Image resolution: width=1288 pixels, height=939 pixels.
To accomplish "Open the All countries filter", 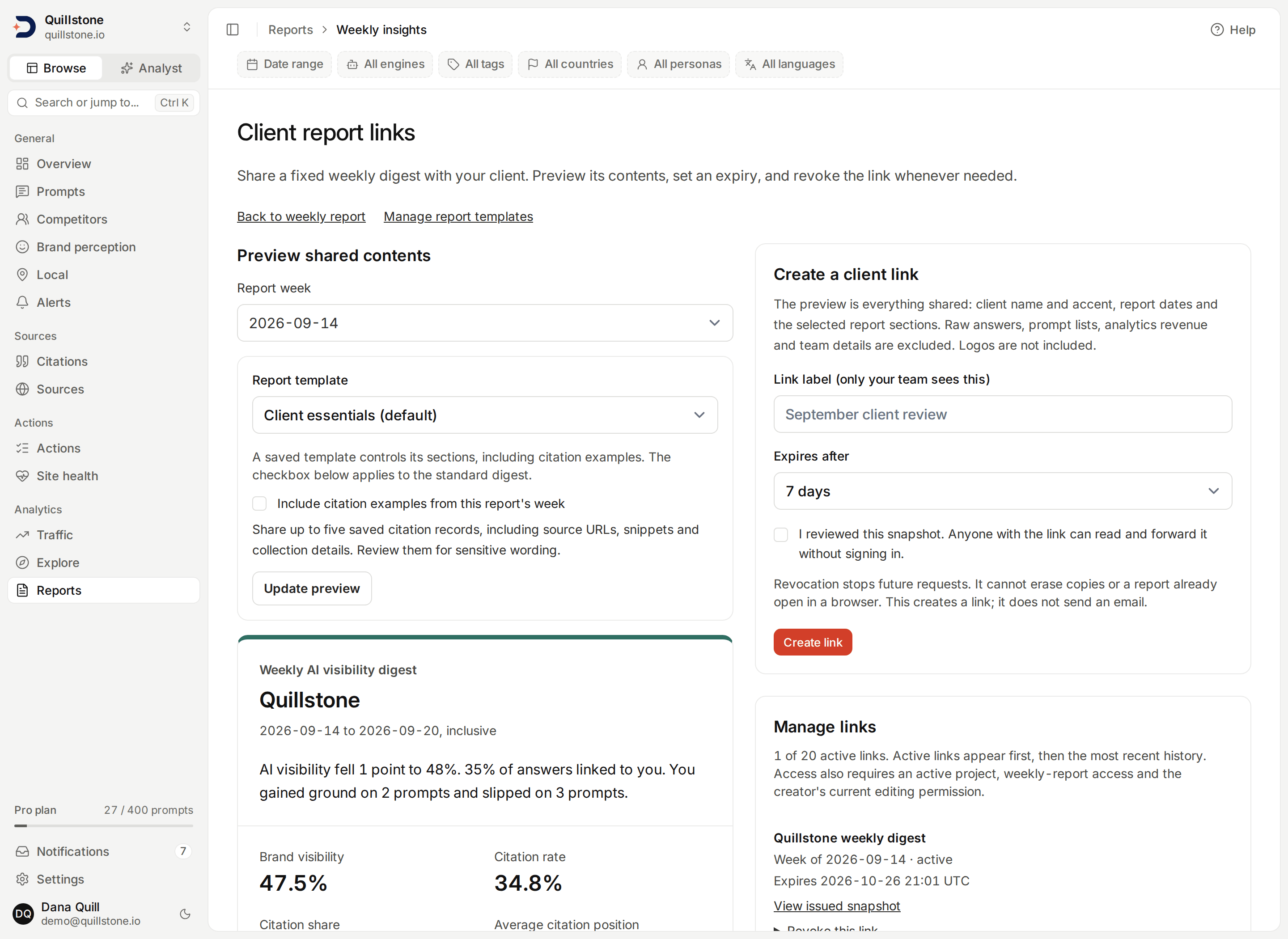I will tap(570, 64).
